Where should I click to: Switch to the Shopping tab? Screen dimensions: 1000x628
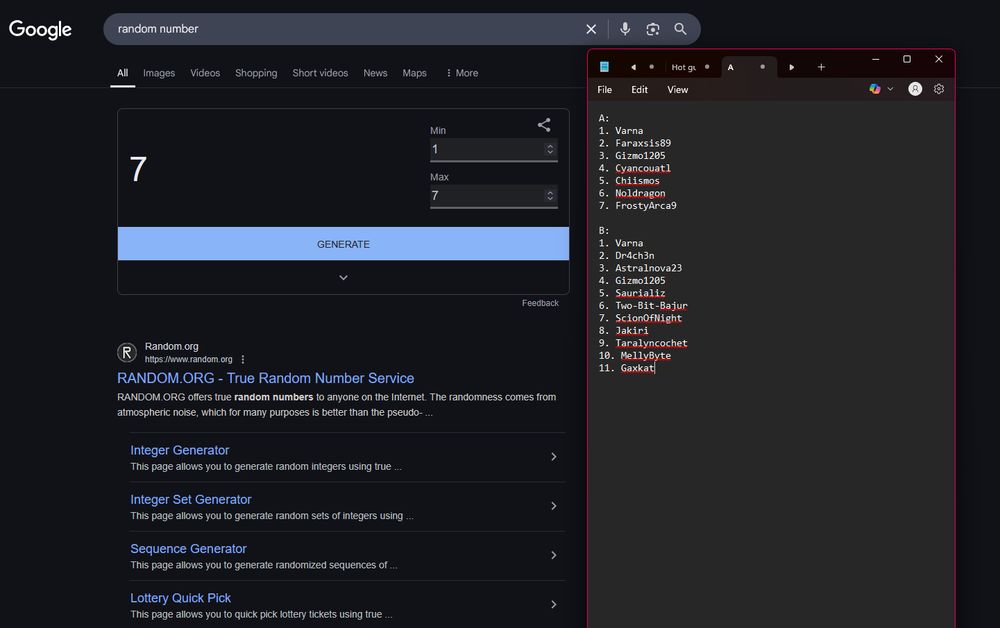pos(256,73)
